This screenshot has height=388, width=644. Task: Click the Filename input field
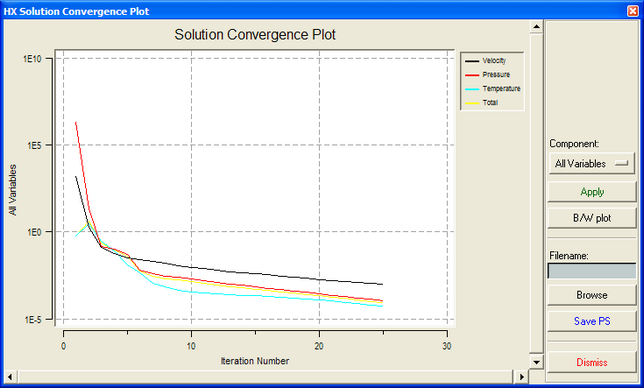point(592,271)
